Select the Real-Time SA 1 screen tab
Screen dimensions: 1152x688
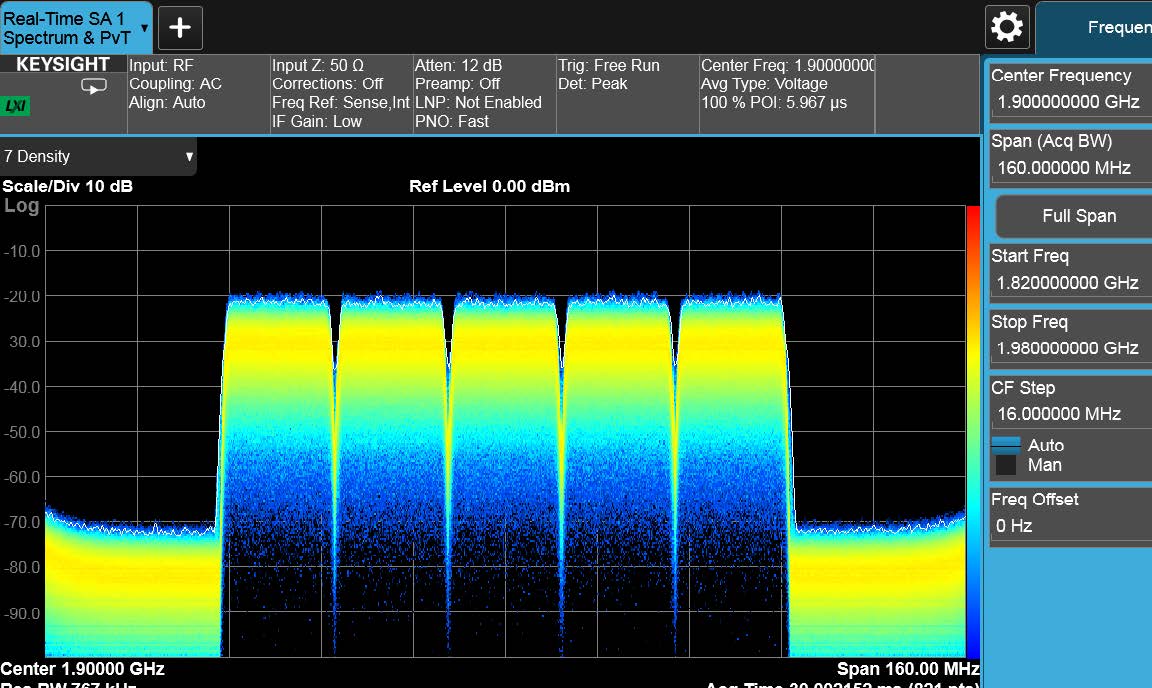point(67,28)
